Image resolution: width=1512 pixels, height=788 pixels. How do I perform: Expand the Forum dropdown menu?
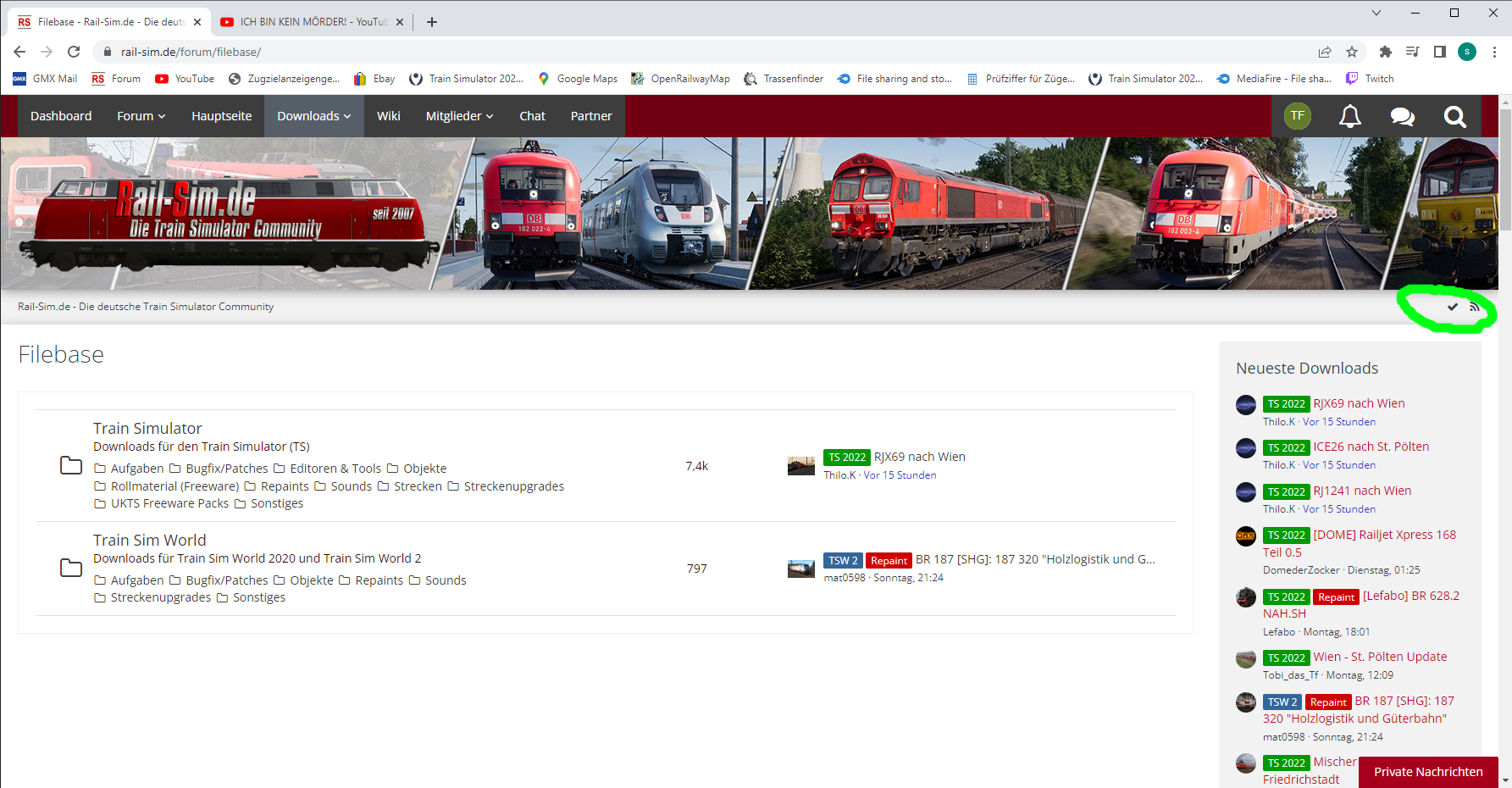tap(141, 116)
